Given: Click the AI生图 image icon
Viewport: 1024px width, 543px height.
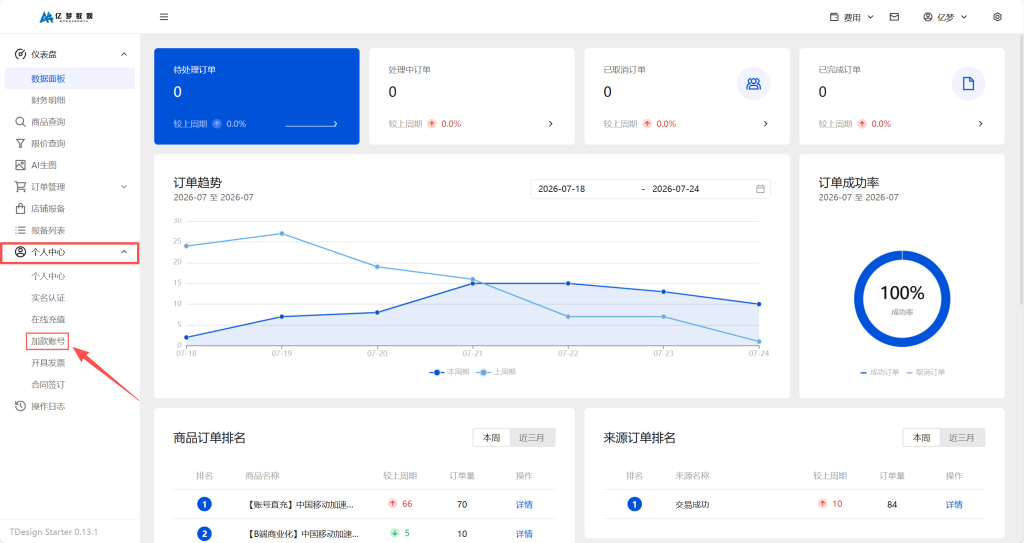Looking at the screenshot, I should pyautogui.click(x=20, y=165).
